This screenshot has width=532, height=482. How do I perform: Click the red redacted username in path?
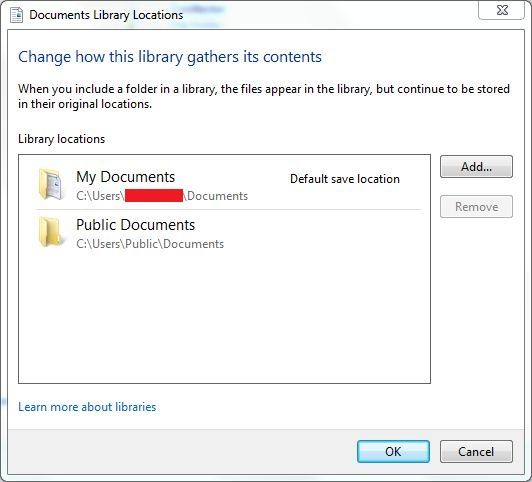tap(154, 196)
